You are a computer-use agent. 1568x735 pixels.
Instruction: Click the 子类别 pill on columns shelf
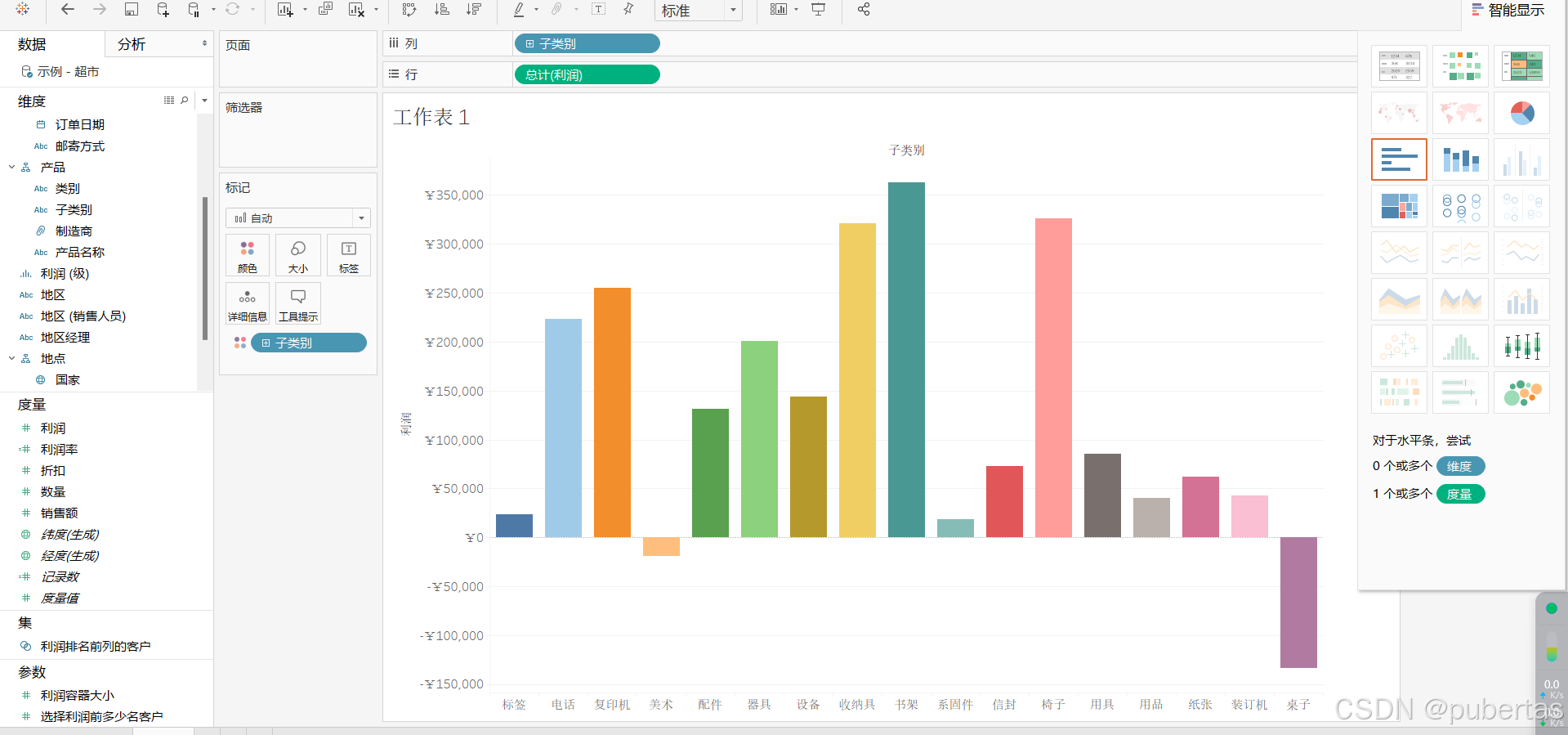pos(587,43)
